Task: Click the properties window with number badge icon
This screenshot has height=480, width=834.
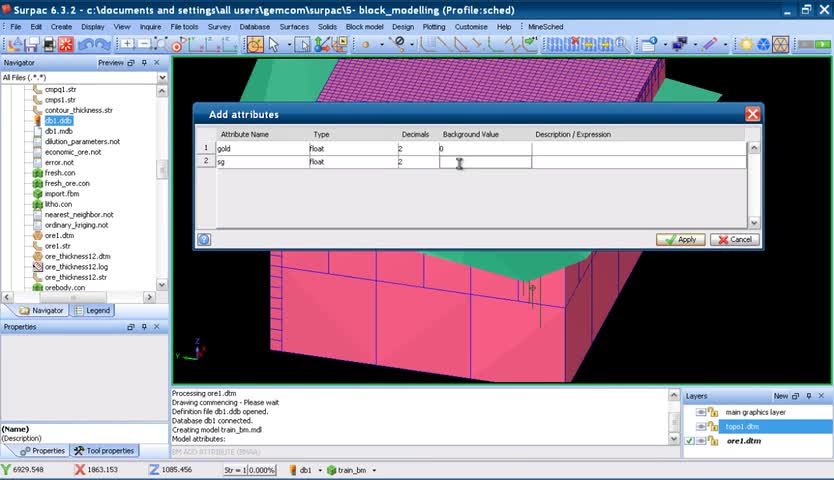Action: click(649, 45)
